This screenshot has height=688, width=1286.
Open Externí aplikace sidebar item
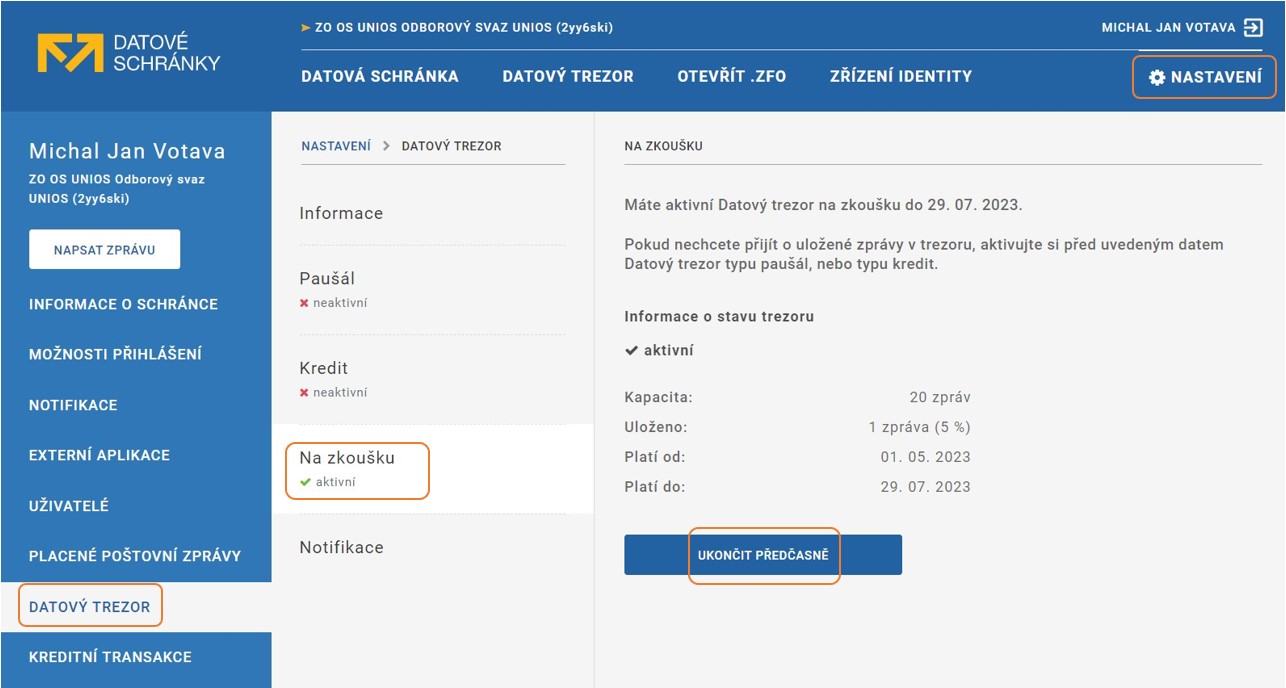99,455
